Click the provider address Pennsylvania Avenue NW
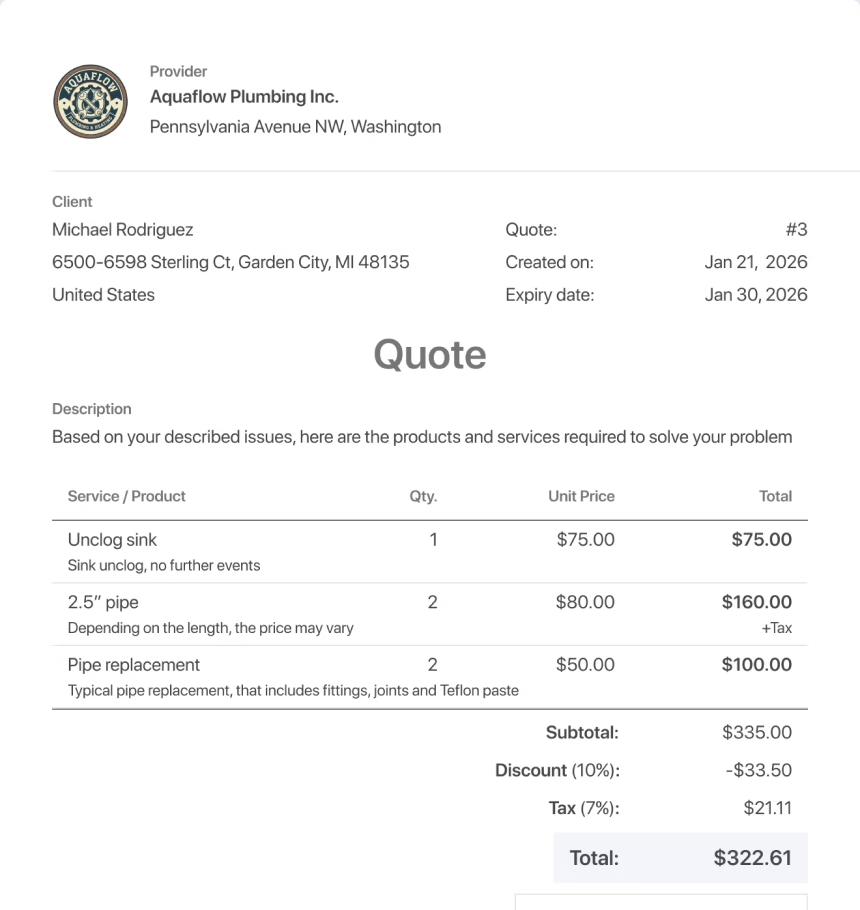Viewport: 860px width, 910px height. pyautogui.click(x=295, y=127)
